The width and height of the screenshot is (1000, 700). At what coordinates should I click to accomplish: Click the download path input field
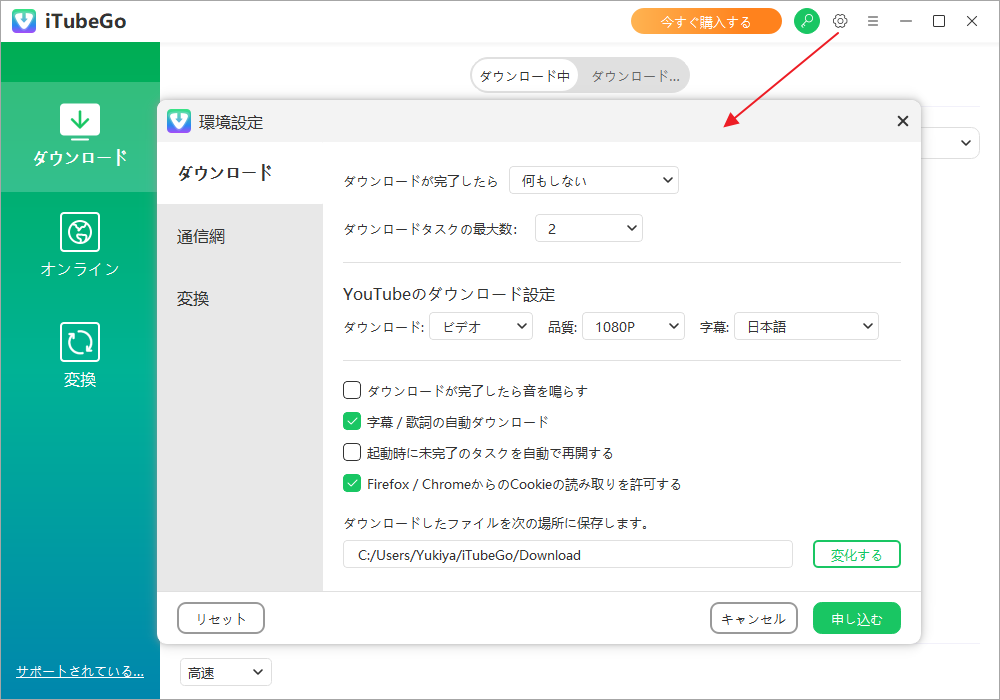(x=568, y=554)
